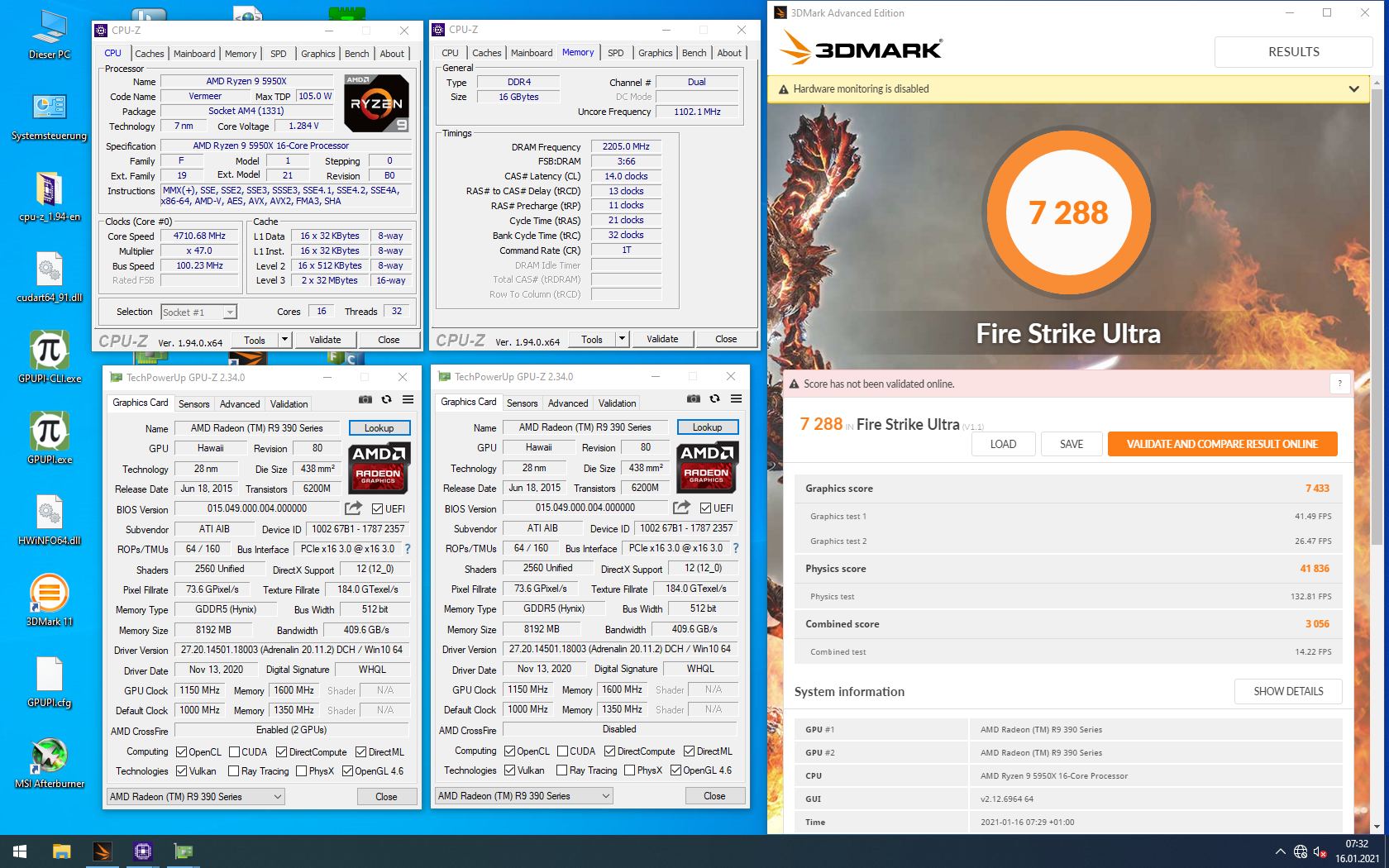Toggle PhysX checkbox in right GPU-Z
The height and width of the screenshot is (868, 1389).
(630, 770)
